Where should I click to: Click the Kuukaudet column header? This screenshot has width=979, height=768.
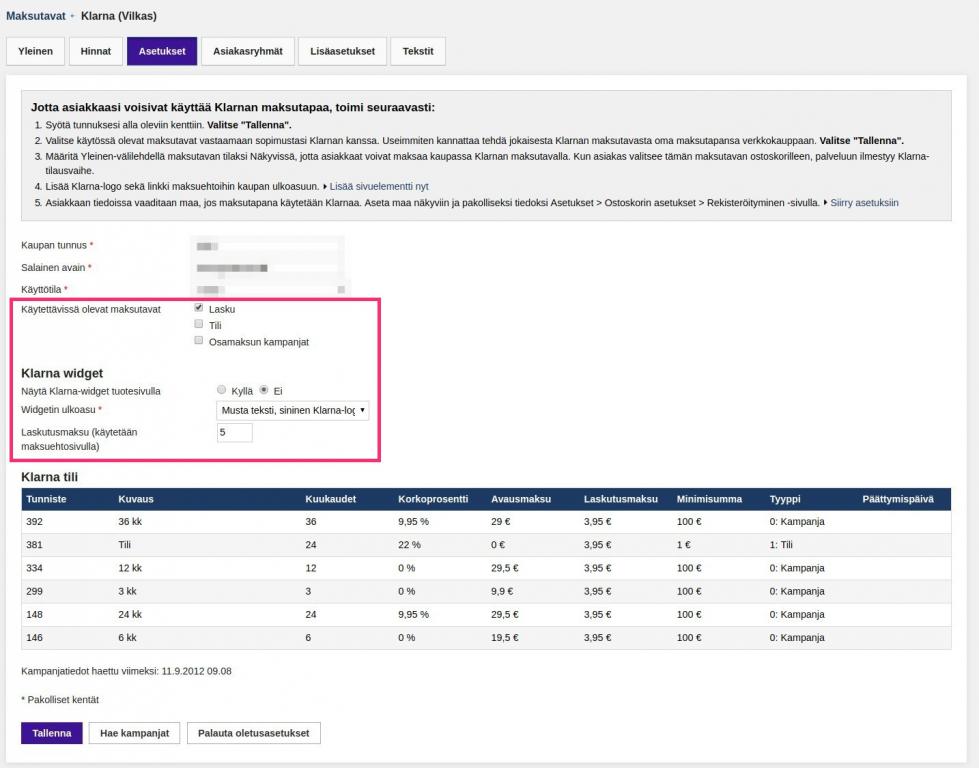pos(330,500)
